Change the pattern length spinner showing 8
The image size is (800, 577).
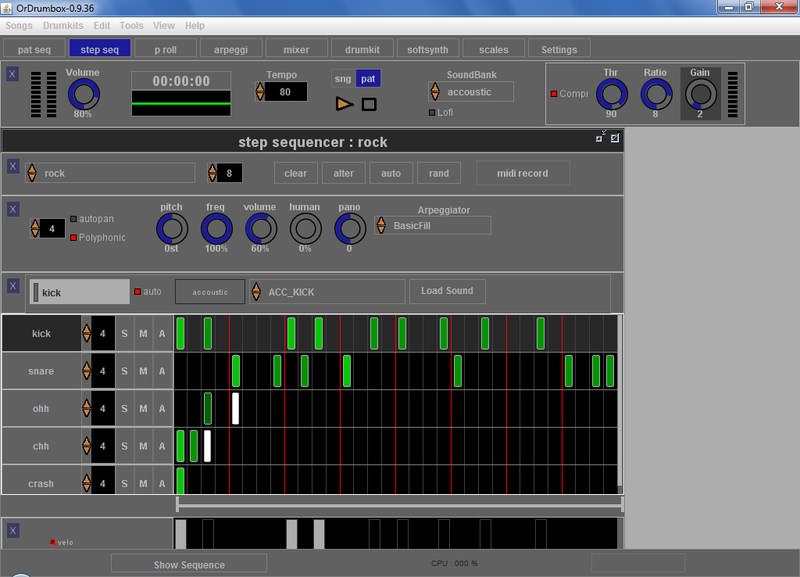click(x=212, y=173)
